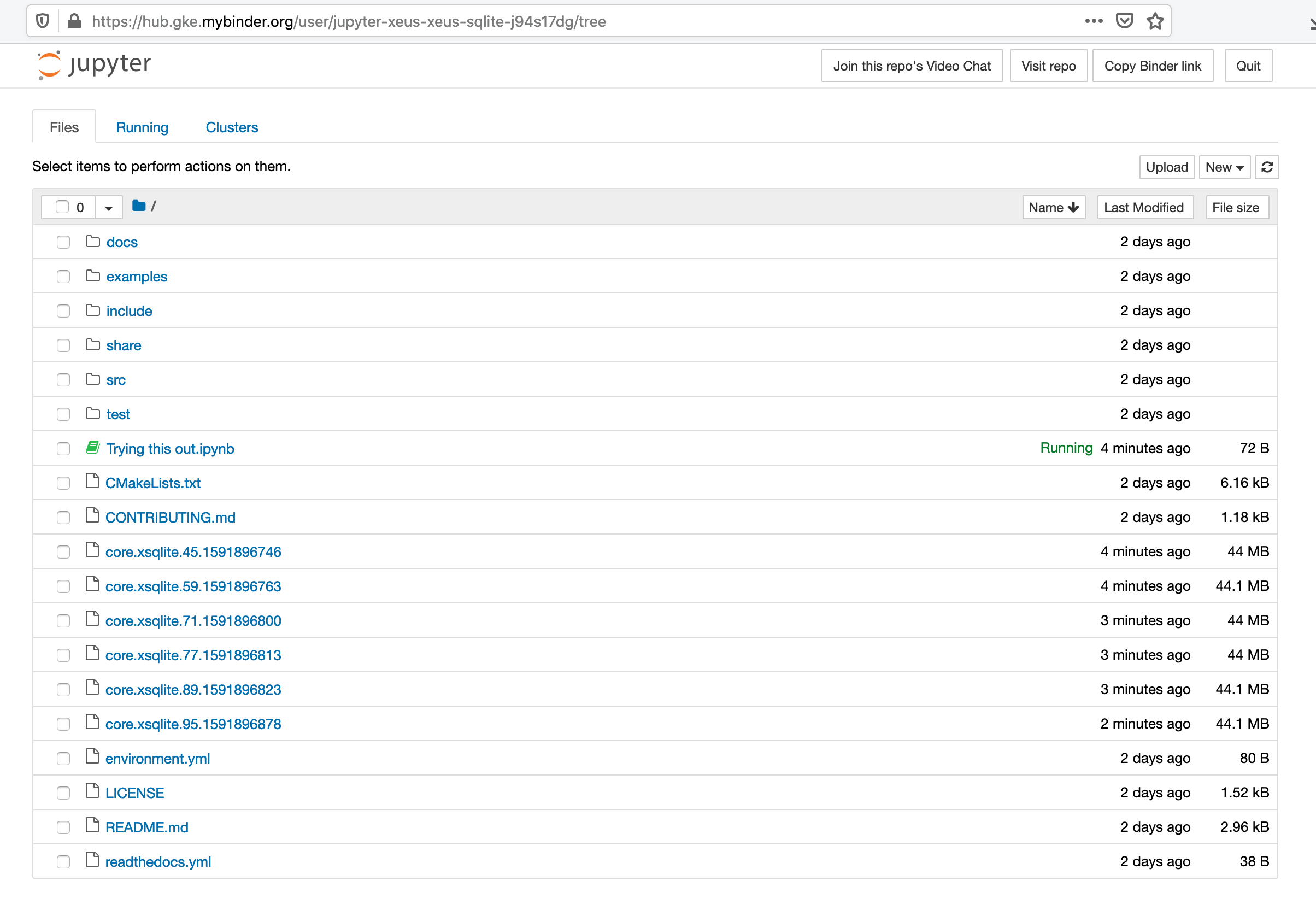Click the shield icon in the address bar
The height and width of the screenshot is (904, 1316).
43,21
